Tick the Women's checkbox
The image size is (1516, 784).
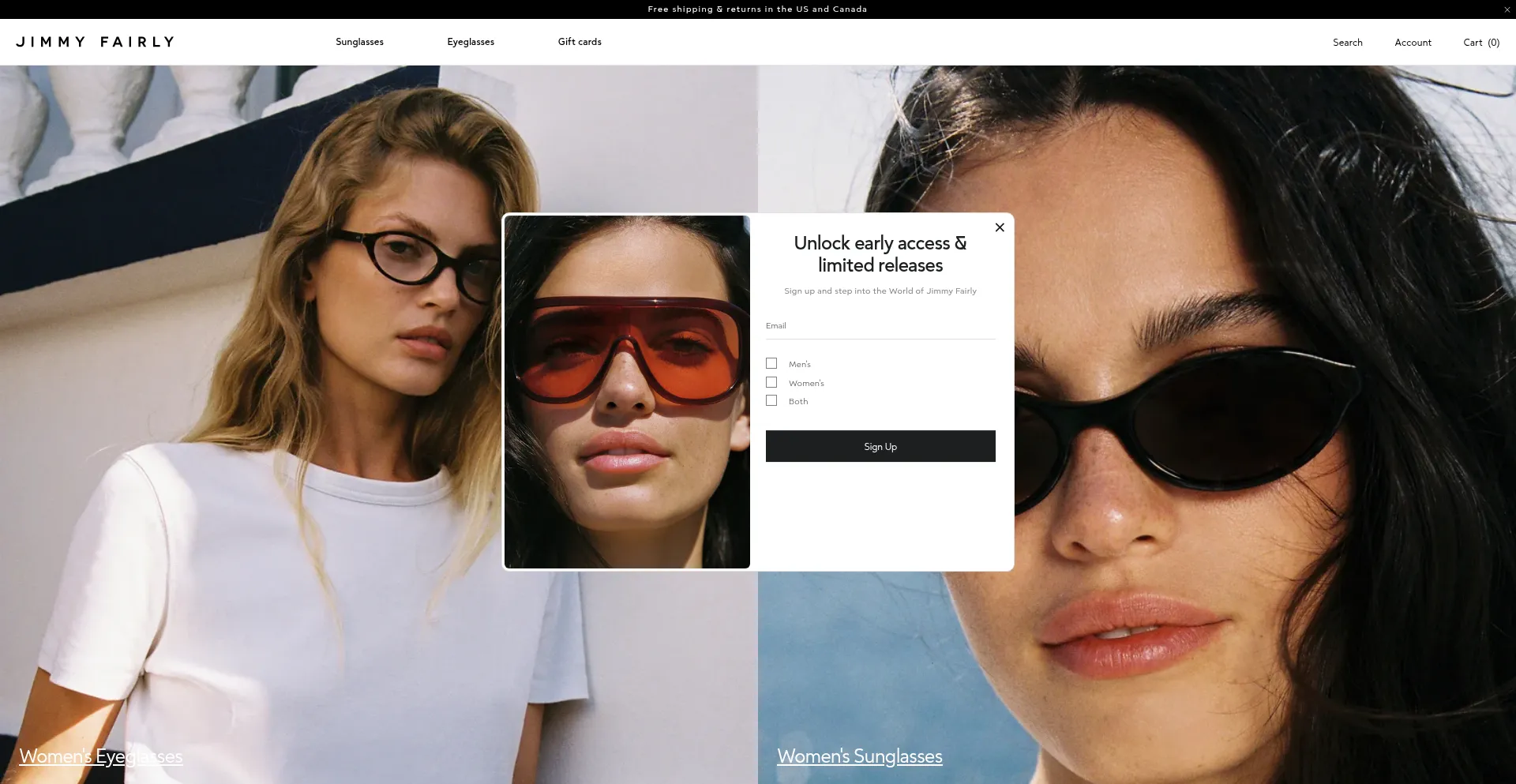point(771,382)
